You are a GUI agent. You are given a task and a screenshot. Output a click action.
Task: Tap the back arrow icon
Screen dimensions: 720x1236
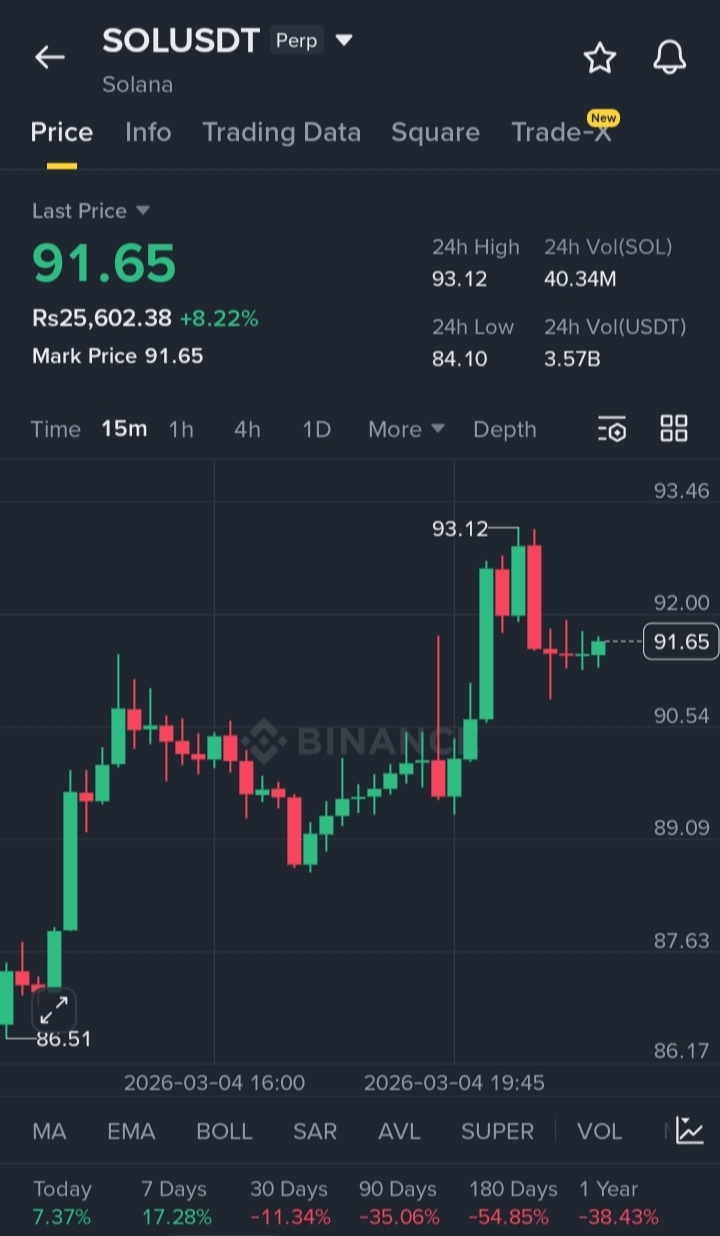[x=49, y=58]
